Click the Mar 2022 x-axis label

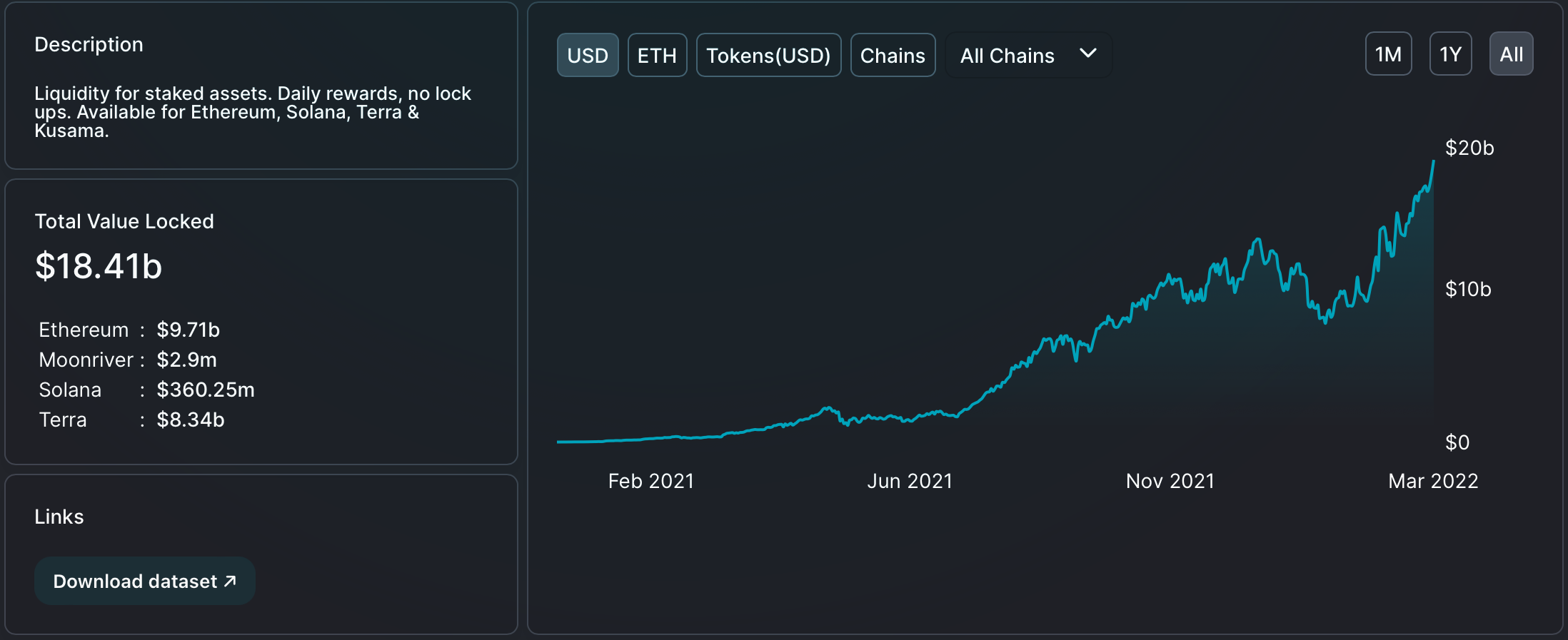tap(1432, 481)
